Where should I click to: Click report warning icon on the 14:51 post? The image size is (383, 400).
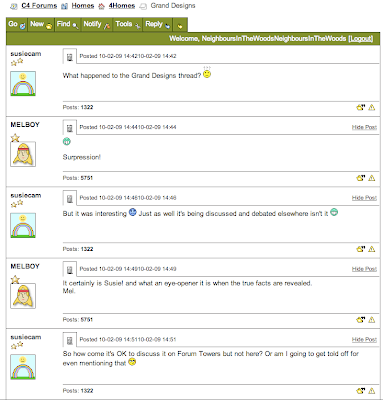point(372,391)
